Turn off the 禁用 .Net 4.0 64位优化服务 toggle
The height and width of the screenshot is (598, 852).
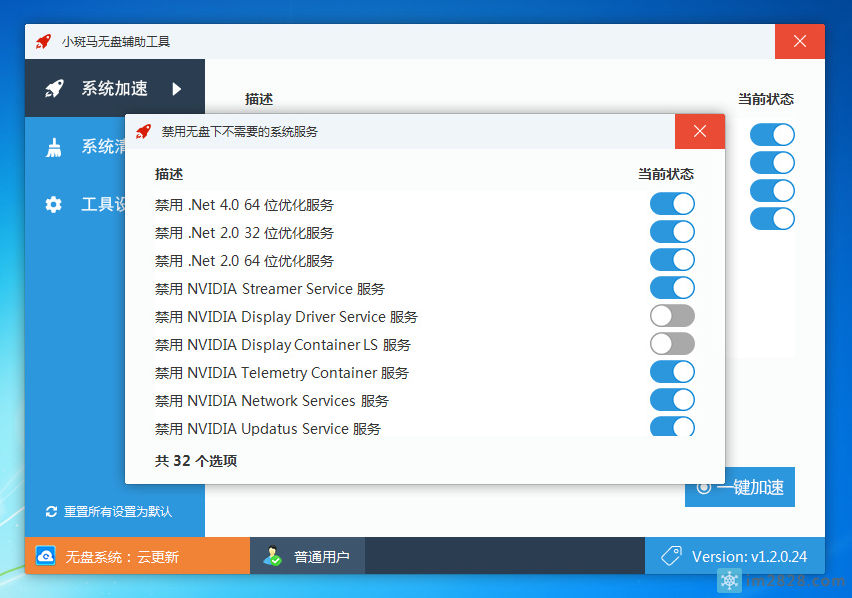coord(671,204)
